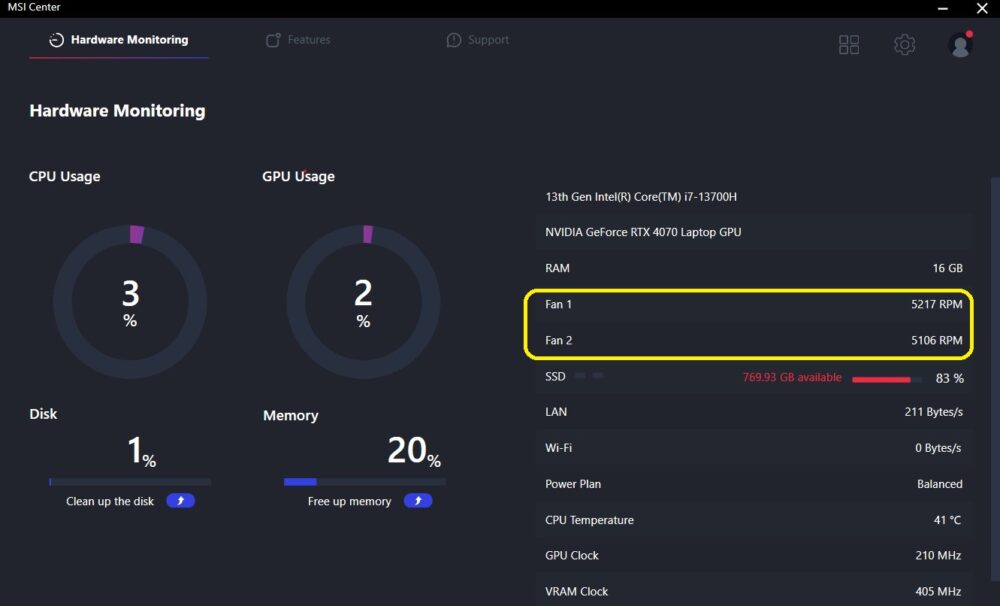Close the MSI Center window
1000x606 pixels.
(x=981, y=8)
